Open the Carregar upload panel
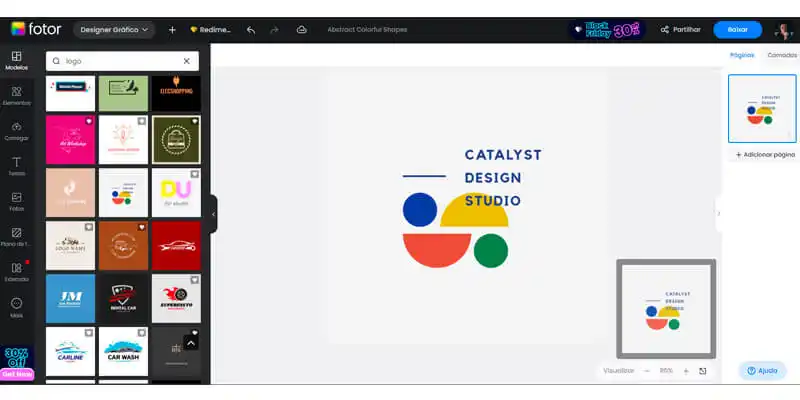Image resolution: width=800 pixels, height=400 pixels. 16,131
